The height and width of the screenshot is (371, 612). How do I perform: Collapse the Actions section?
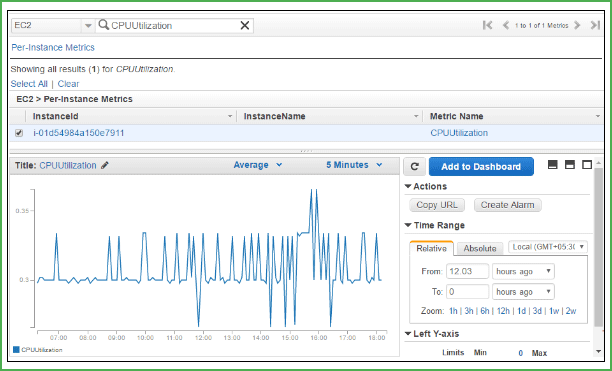pos(408,186)
